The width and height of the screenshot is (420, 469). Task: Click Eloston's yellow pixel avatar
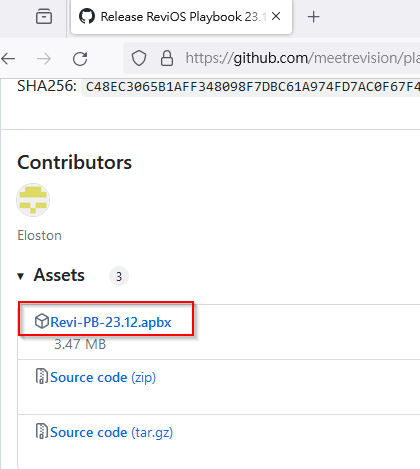33,200
